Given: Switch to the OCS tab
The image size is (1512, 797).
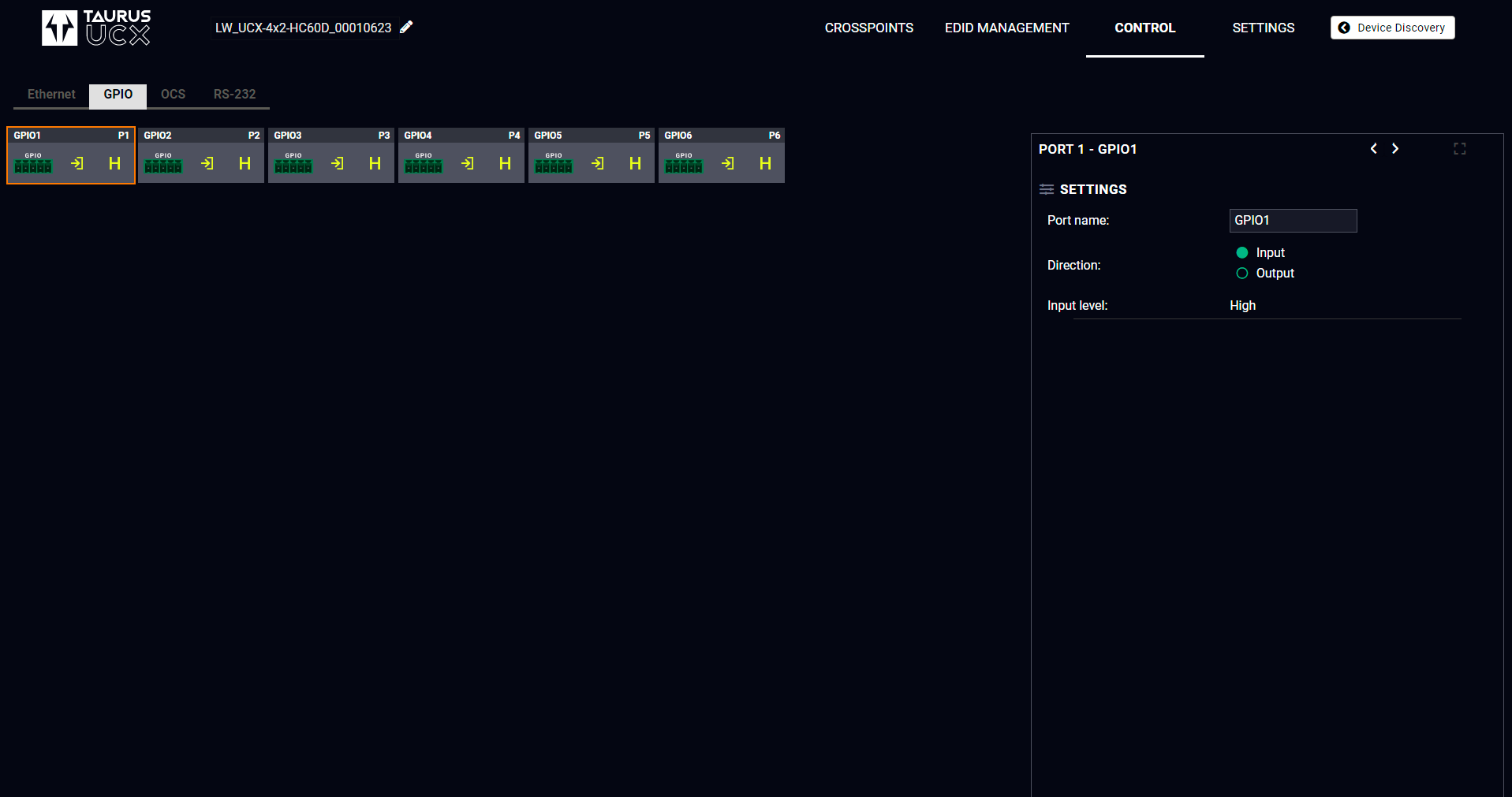Looking at the screenshot, I should (174, 94).
